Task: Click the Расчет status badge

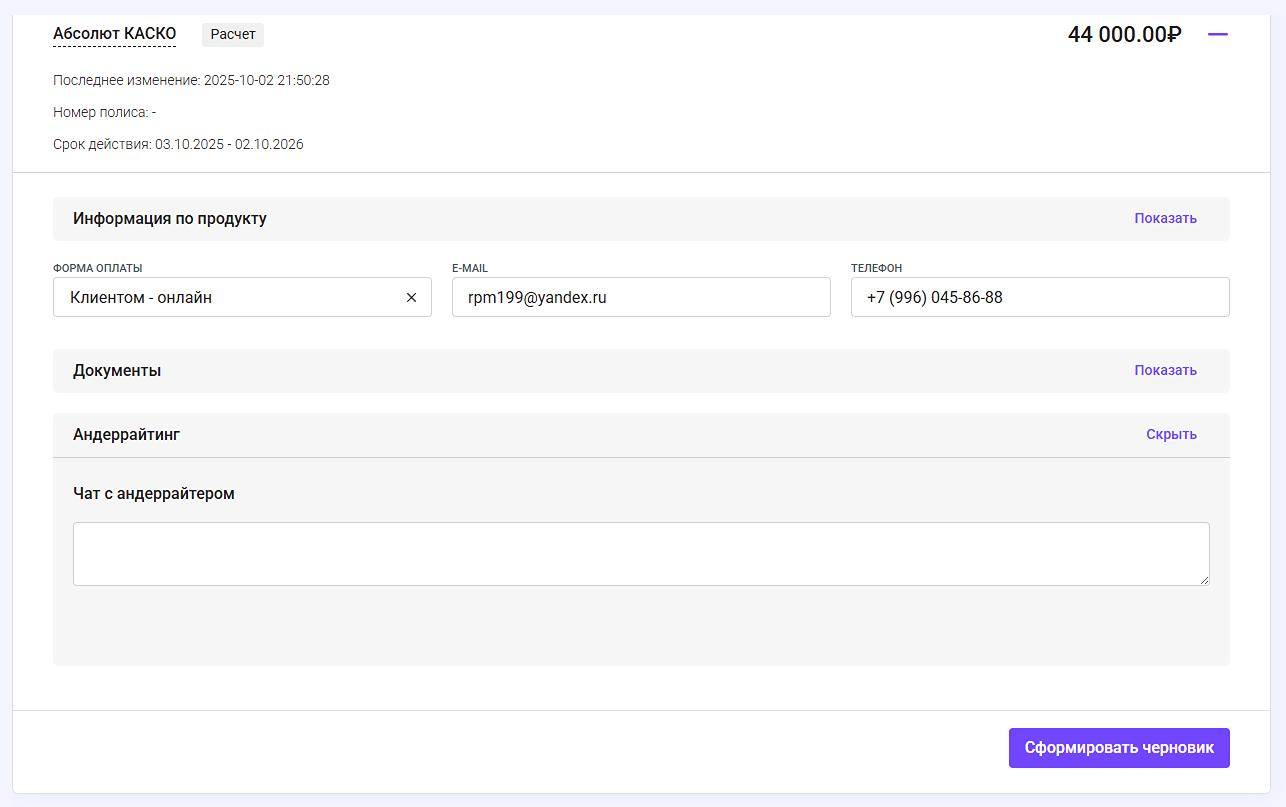Action: point(233,34)
